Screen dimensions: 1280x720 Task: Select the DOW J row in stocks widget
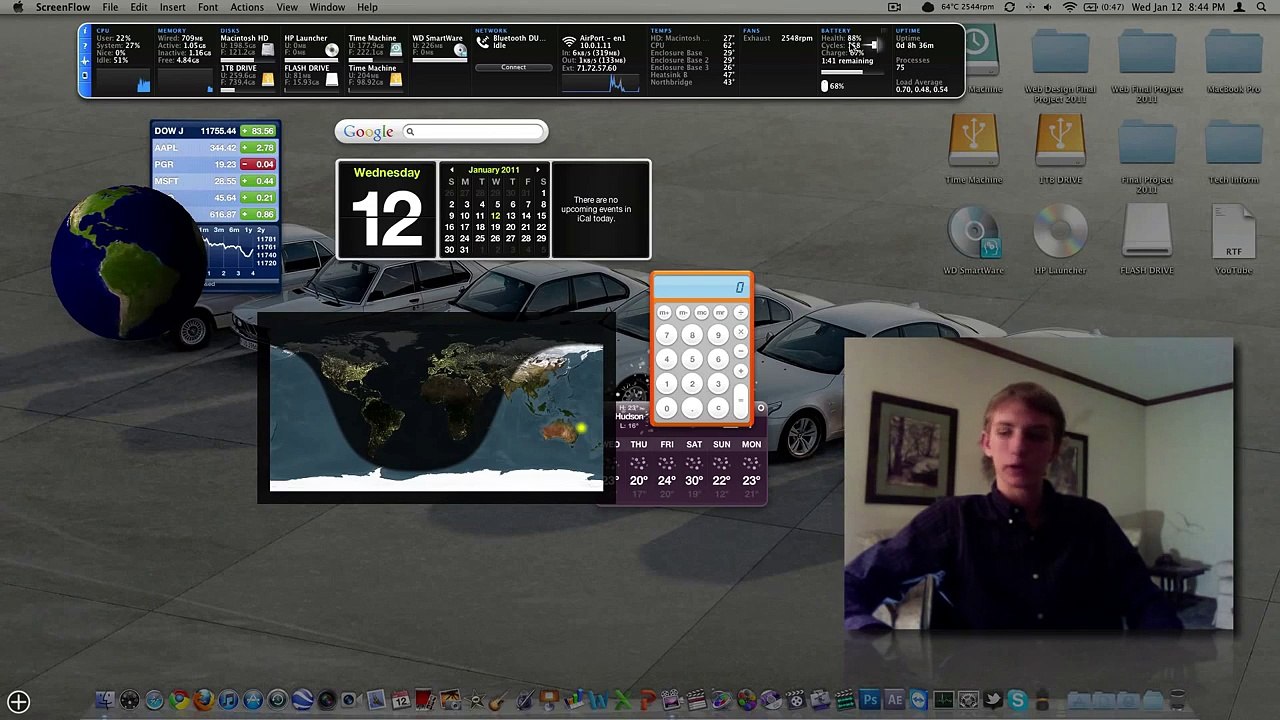pos(215,131)
